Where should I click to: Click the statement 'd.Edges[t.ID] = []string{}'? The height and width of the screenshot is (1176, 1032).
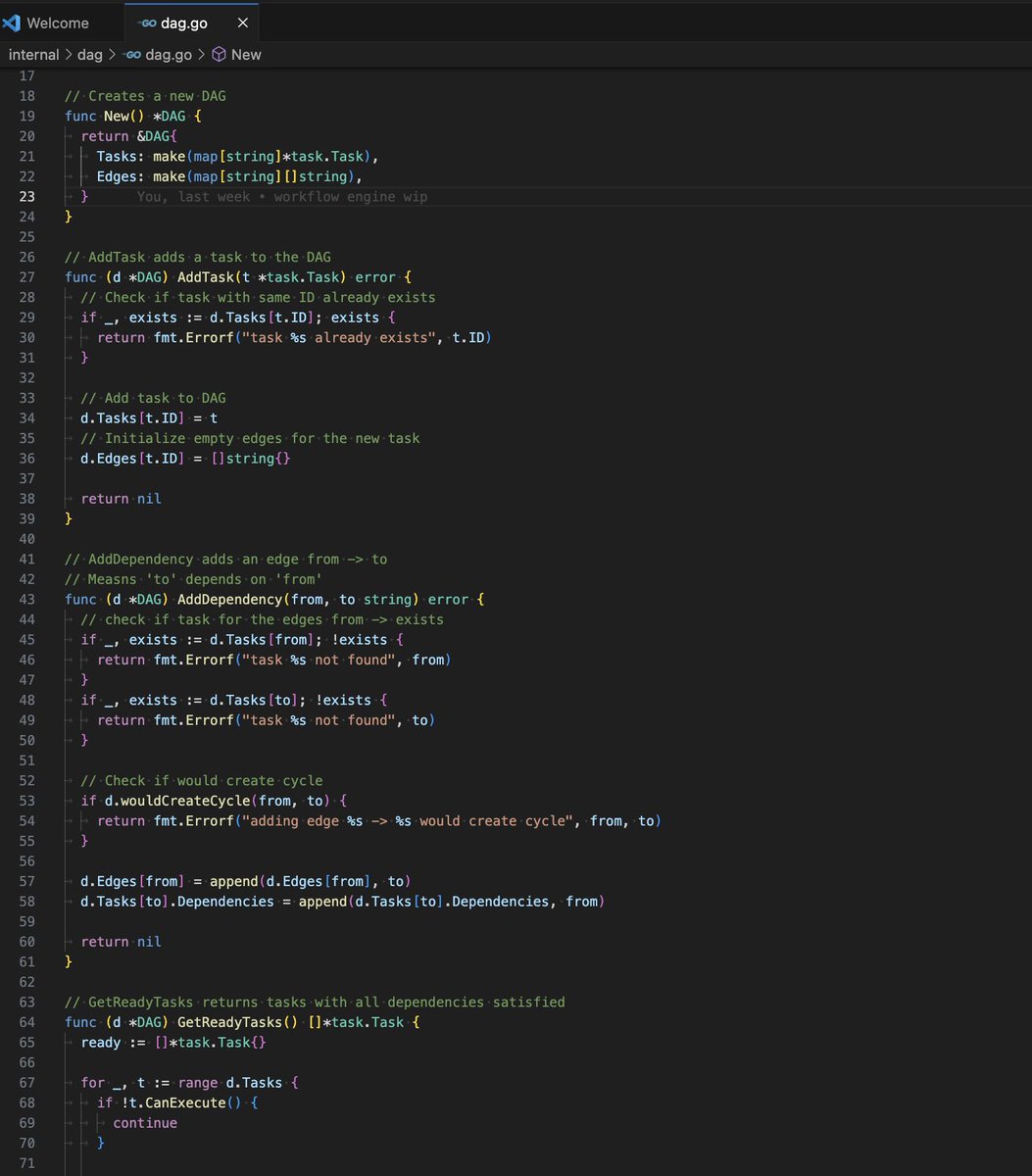185,458
